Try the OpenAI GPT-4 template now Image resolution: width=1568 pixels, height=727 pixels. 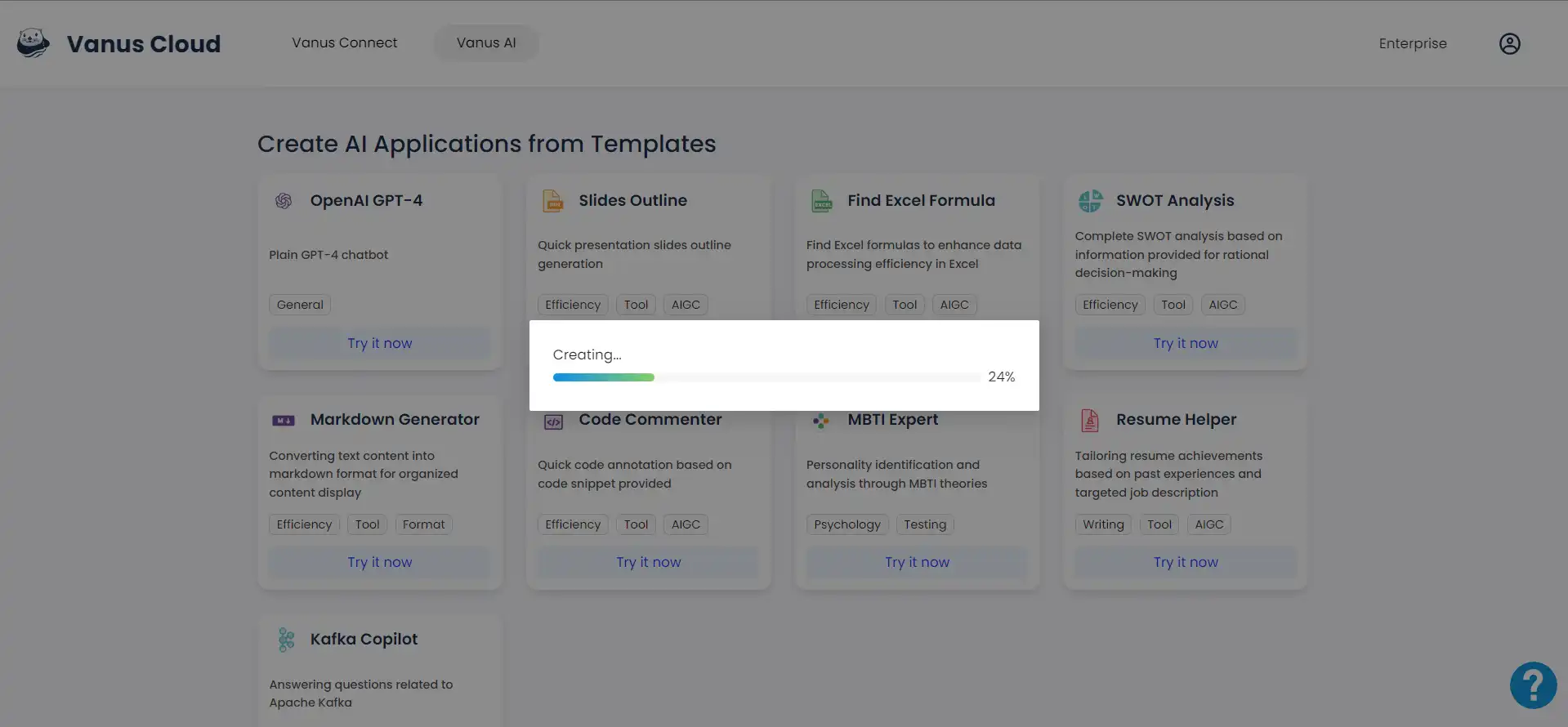[x=380, y=343]
